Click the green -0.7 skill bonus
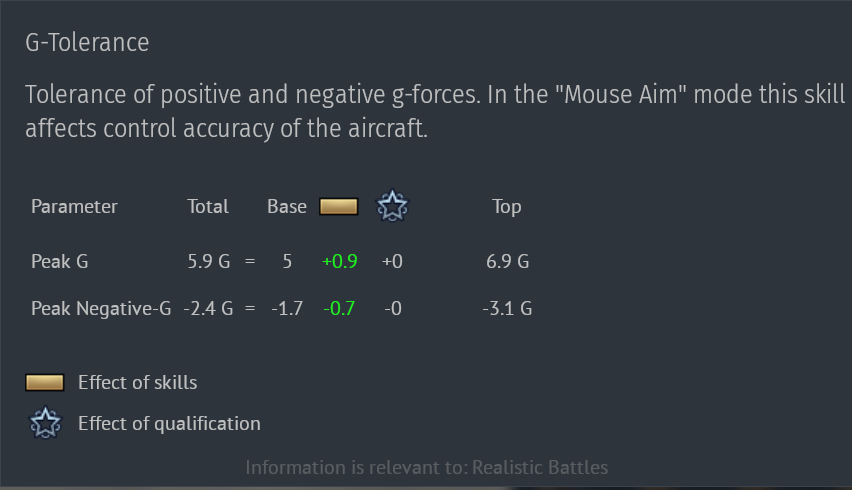This screenshot has width=852, height=490. coord(339,309)
